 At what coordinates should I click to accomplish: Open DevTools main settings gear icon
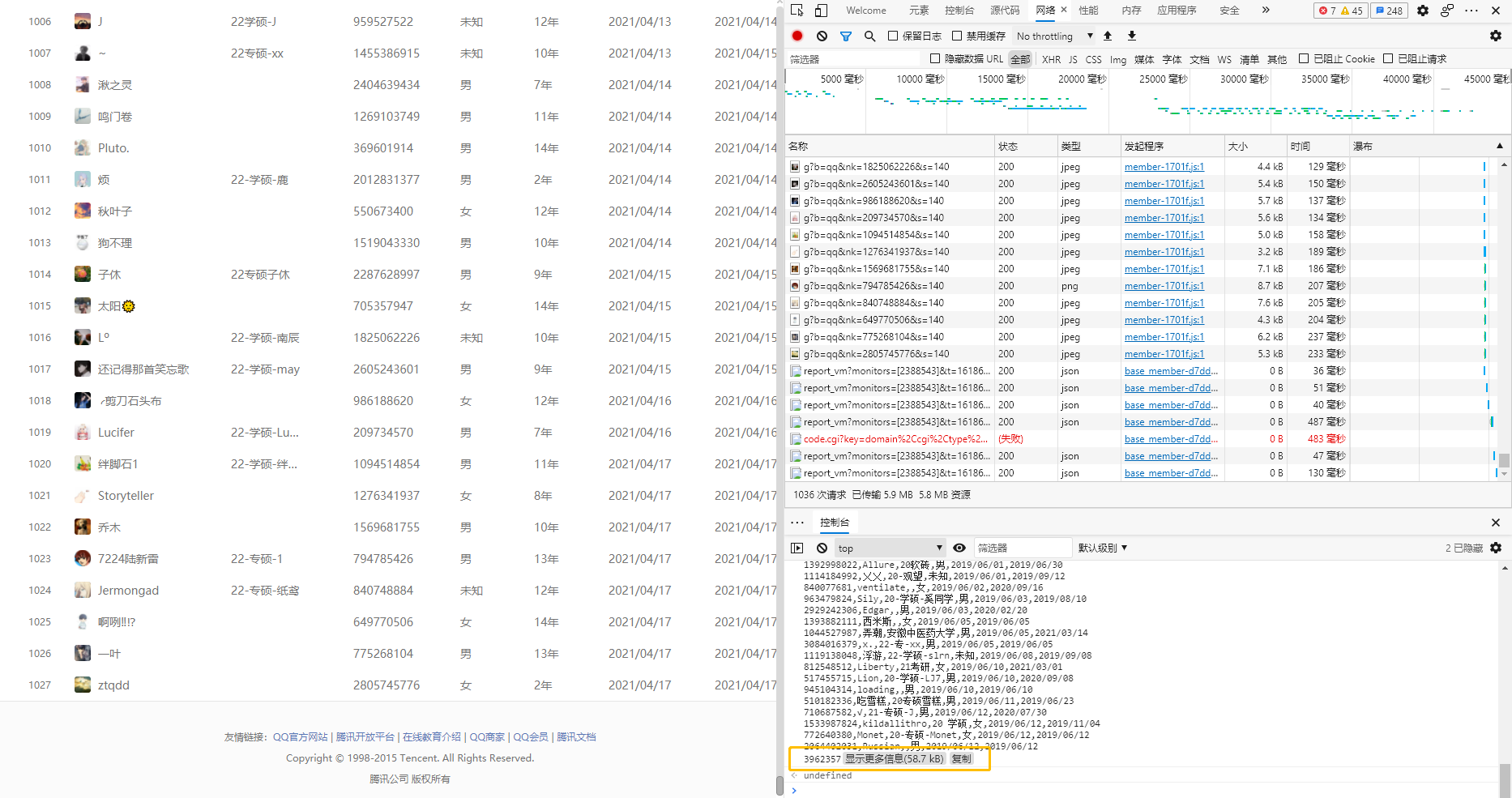tap(1423, 11)
